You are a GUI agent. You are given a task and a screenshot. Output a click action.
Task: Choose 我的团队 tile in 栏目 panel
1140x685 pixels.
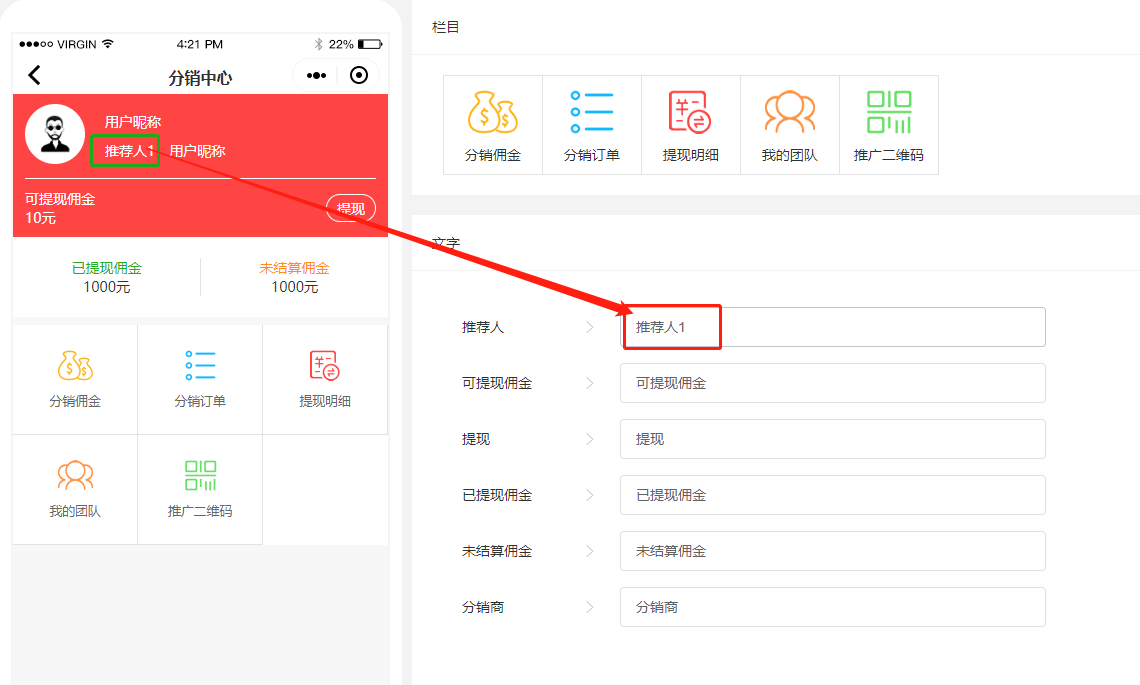coord(790,112)
